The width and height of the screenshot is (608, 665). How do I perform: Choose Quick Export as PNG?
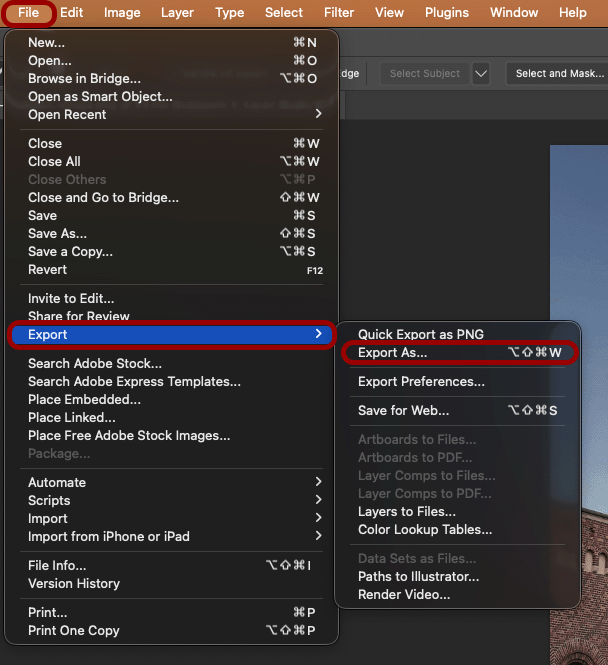[420, 335]
